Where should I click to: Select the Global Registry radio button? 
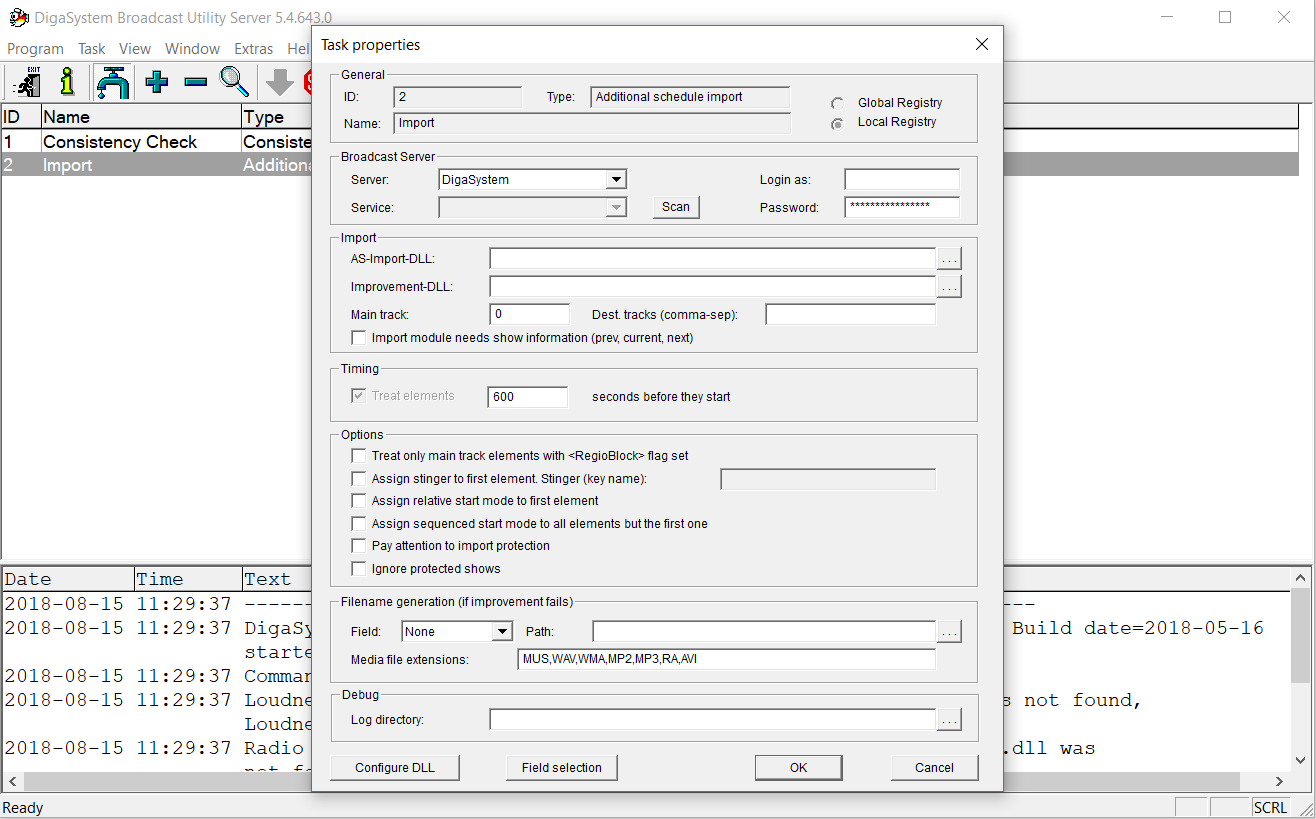coord(837,103)
